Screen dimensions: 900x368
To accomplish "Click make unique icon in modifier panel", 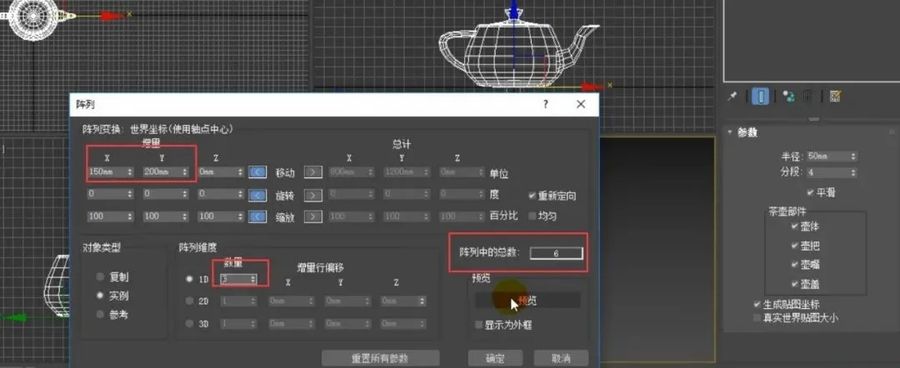I will pos(789,96).
